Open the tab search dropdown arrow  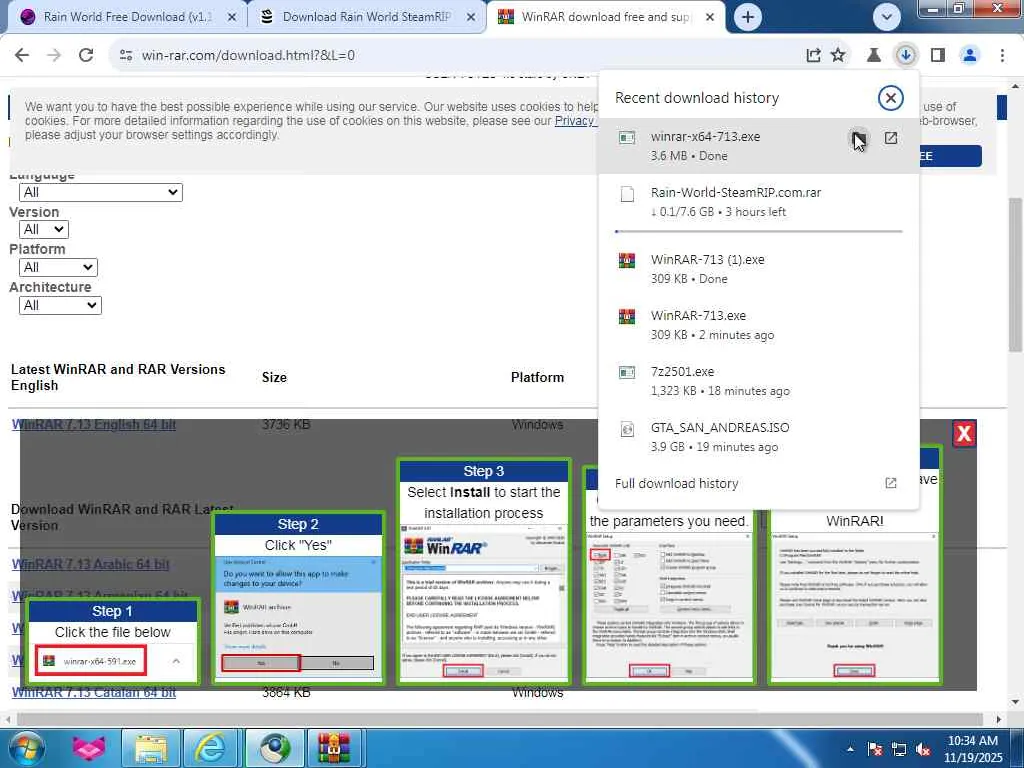pos(886,18)
